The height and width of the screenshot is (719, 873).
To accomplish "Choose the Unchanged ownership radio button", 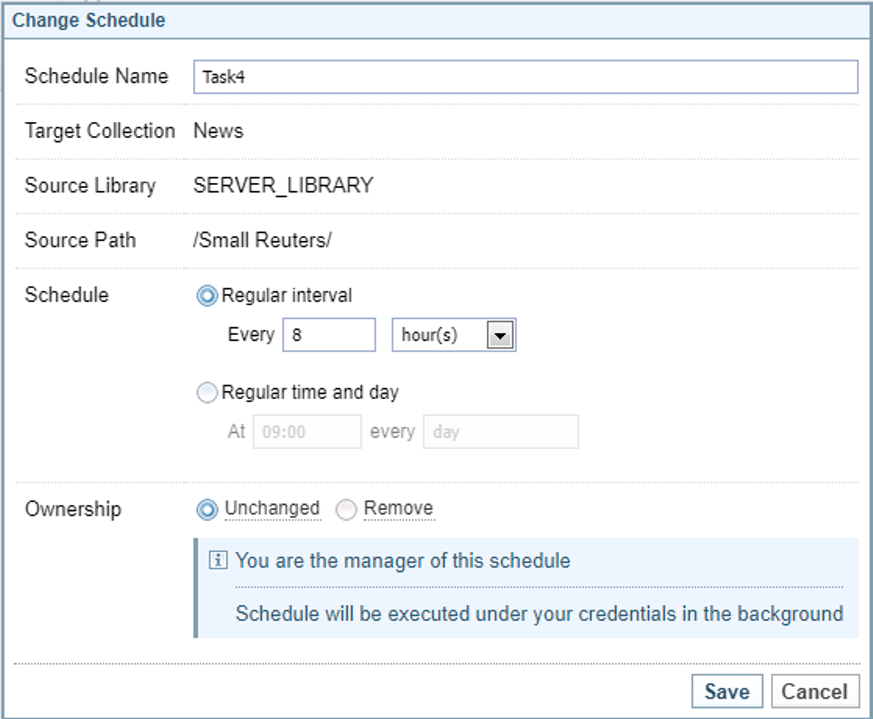I will tap(207, 509).
